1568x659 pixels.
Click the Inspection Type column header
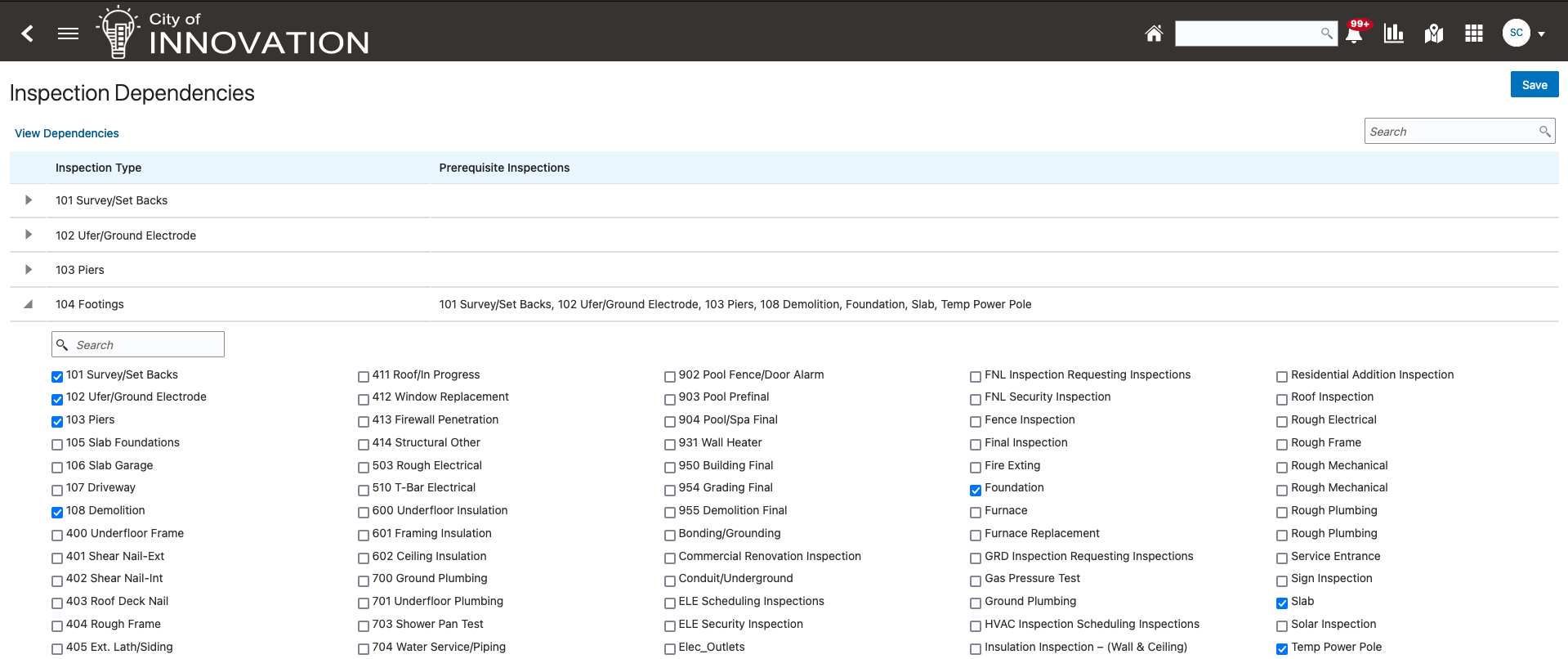[98, 168]
